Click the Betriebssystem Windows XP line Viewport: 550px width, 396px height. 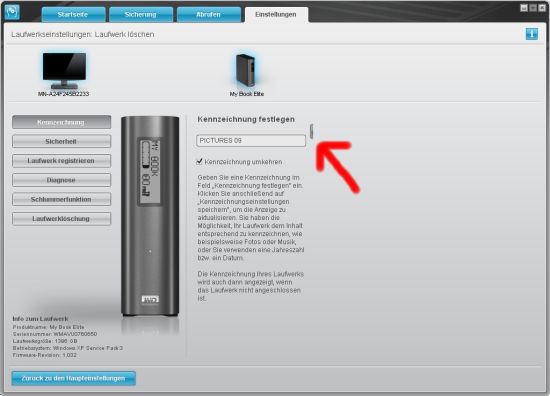[68, 348]
